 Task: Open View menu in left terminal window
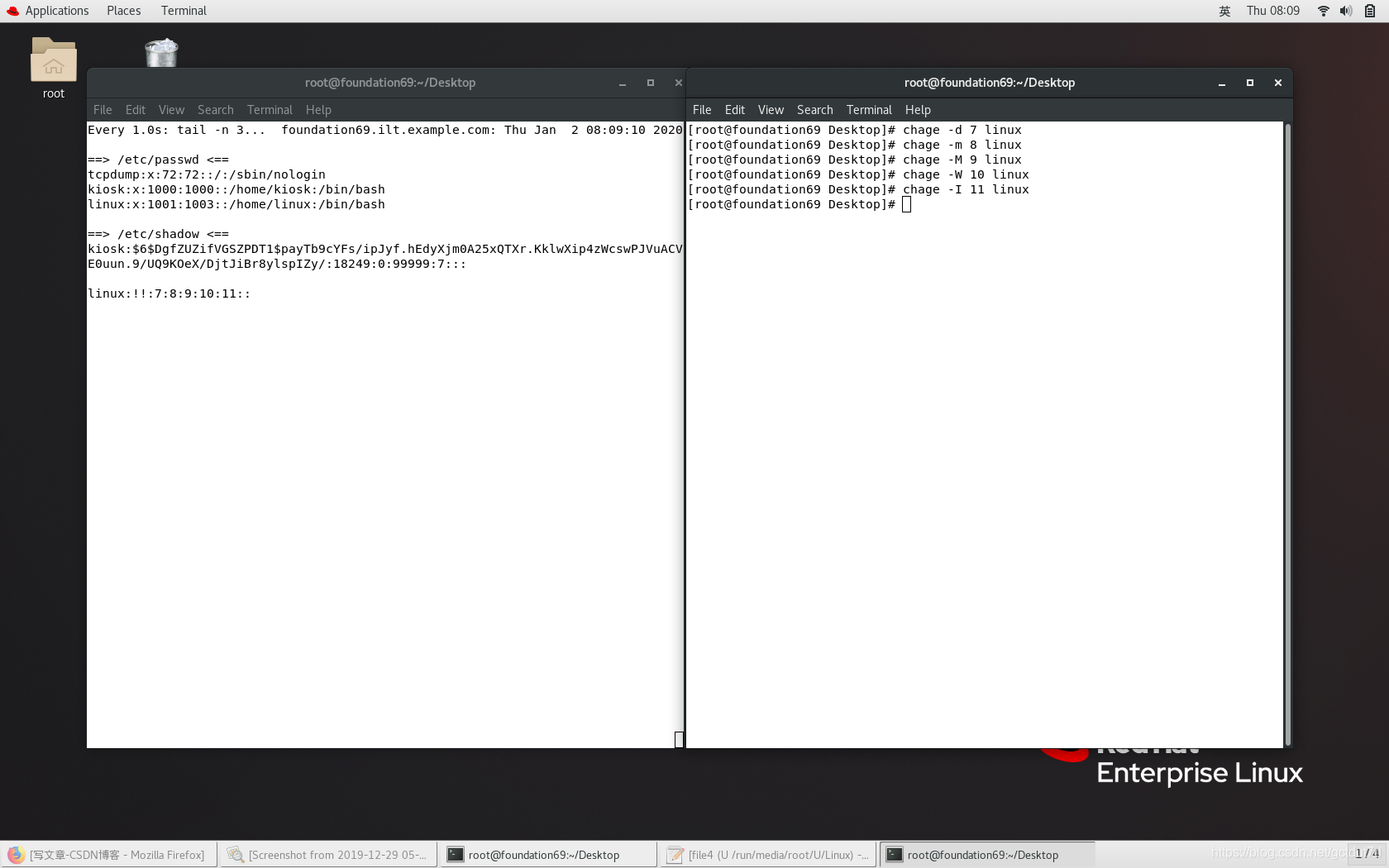171,110
